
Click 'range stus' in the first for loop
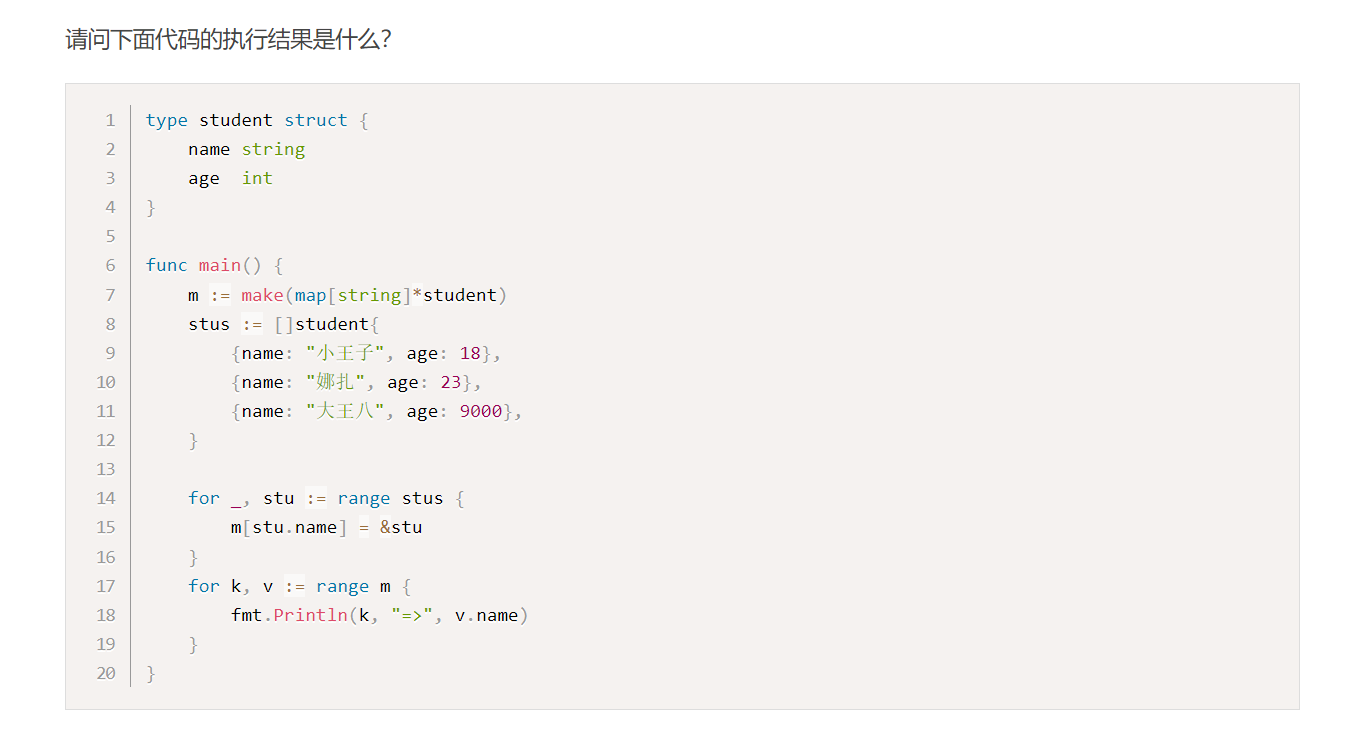pos(390,498)
